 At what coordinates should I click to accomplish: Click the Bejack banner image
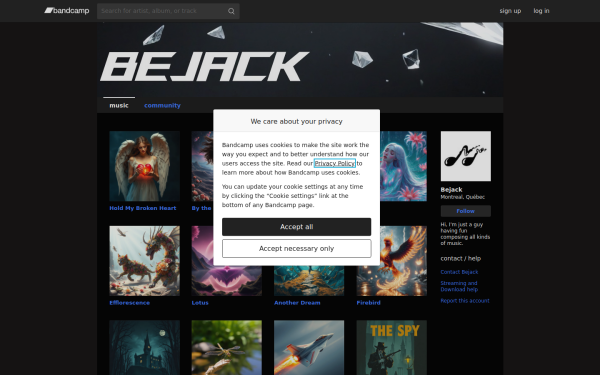coord(300,59)
